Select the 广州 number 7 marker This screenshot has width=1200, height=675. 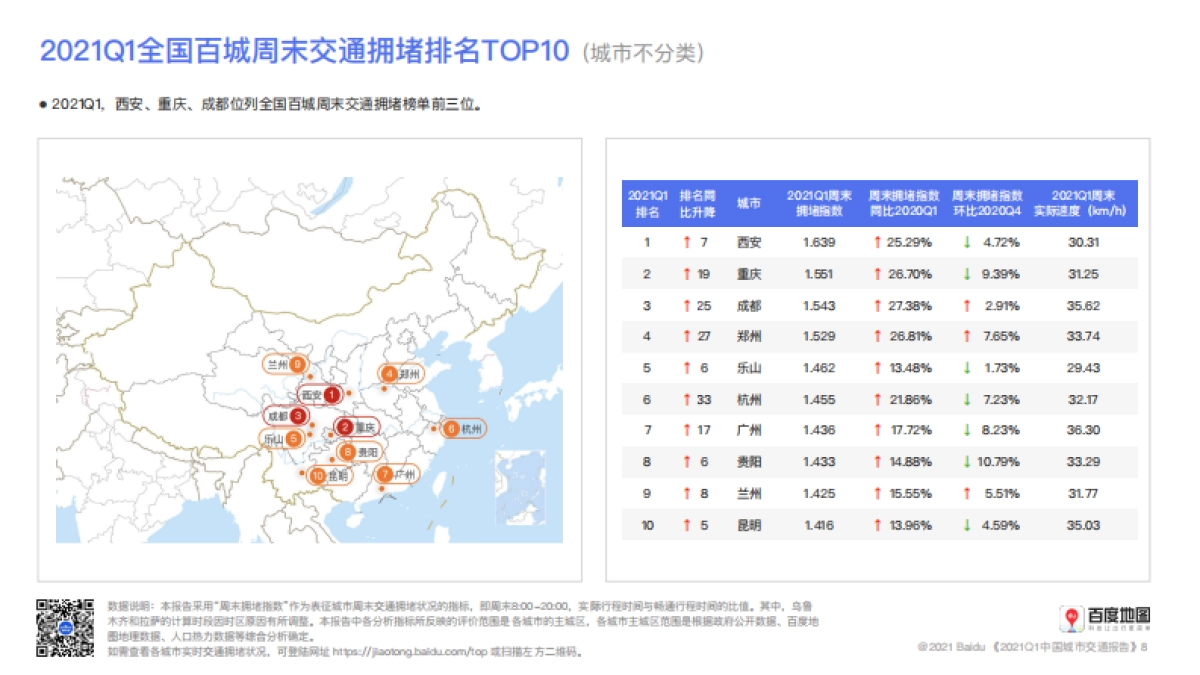tap(385, 474)
